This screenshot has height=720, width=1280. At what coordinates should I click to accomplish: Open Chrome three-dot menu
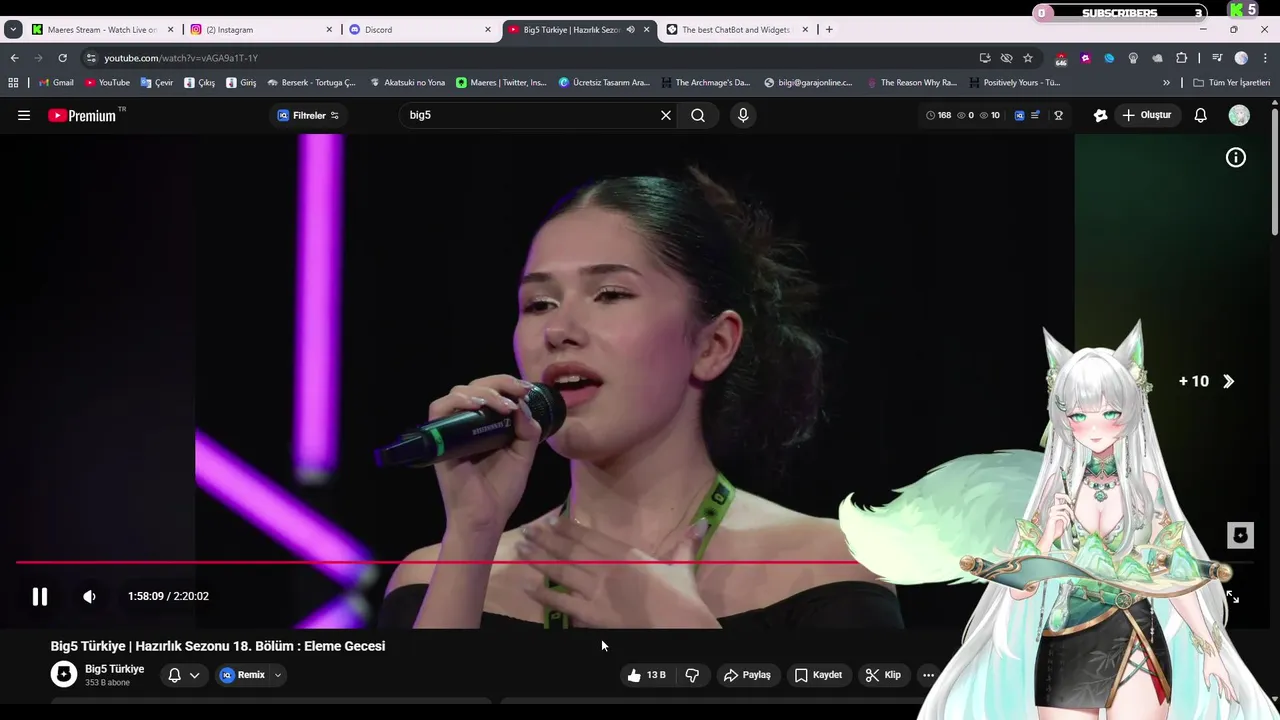click(x=1264, y=58)
